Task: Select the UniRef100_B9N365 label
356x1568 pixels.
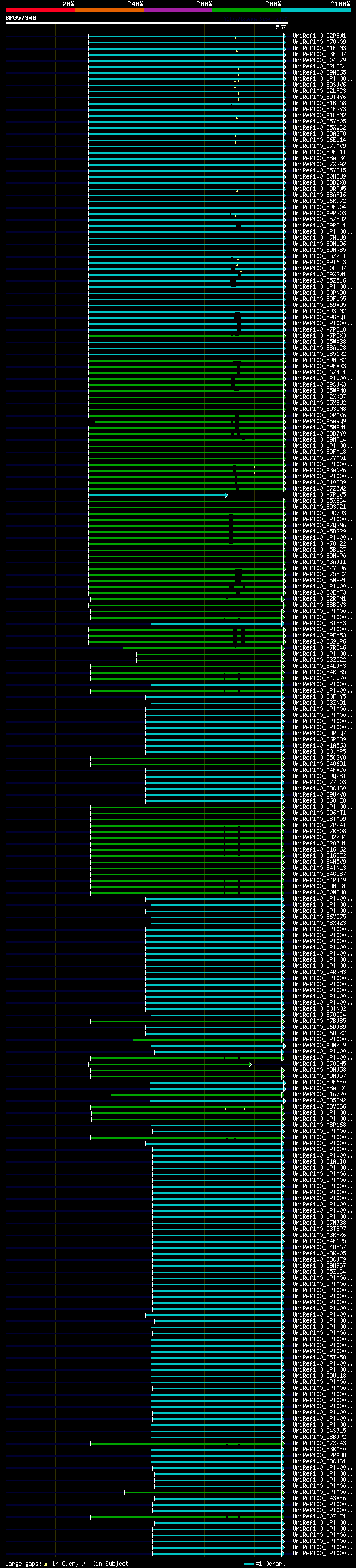Action: 319,72
